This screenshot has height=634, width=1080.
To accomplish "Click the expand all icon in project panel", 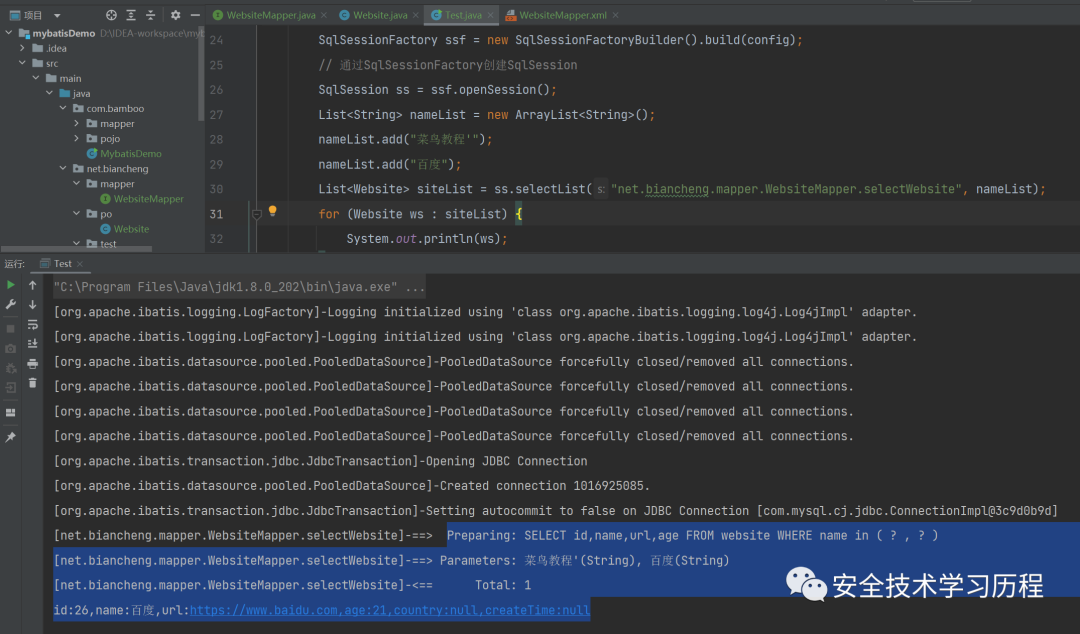I will coord(131,14).
